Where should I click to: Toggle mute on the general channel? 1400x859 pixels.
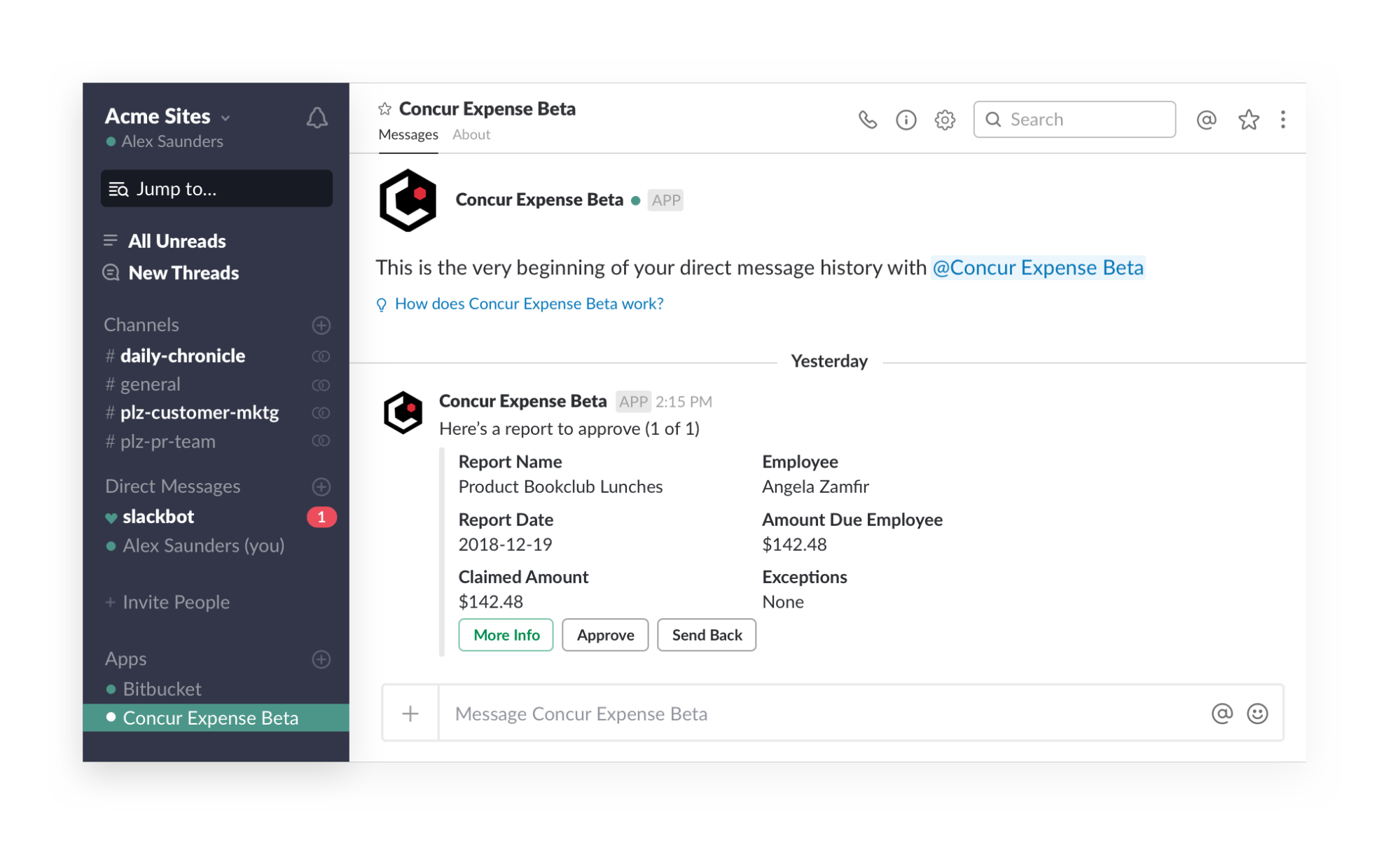click(321, 384)
